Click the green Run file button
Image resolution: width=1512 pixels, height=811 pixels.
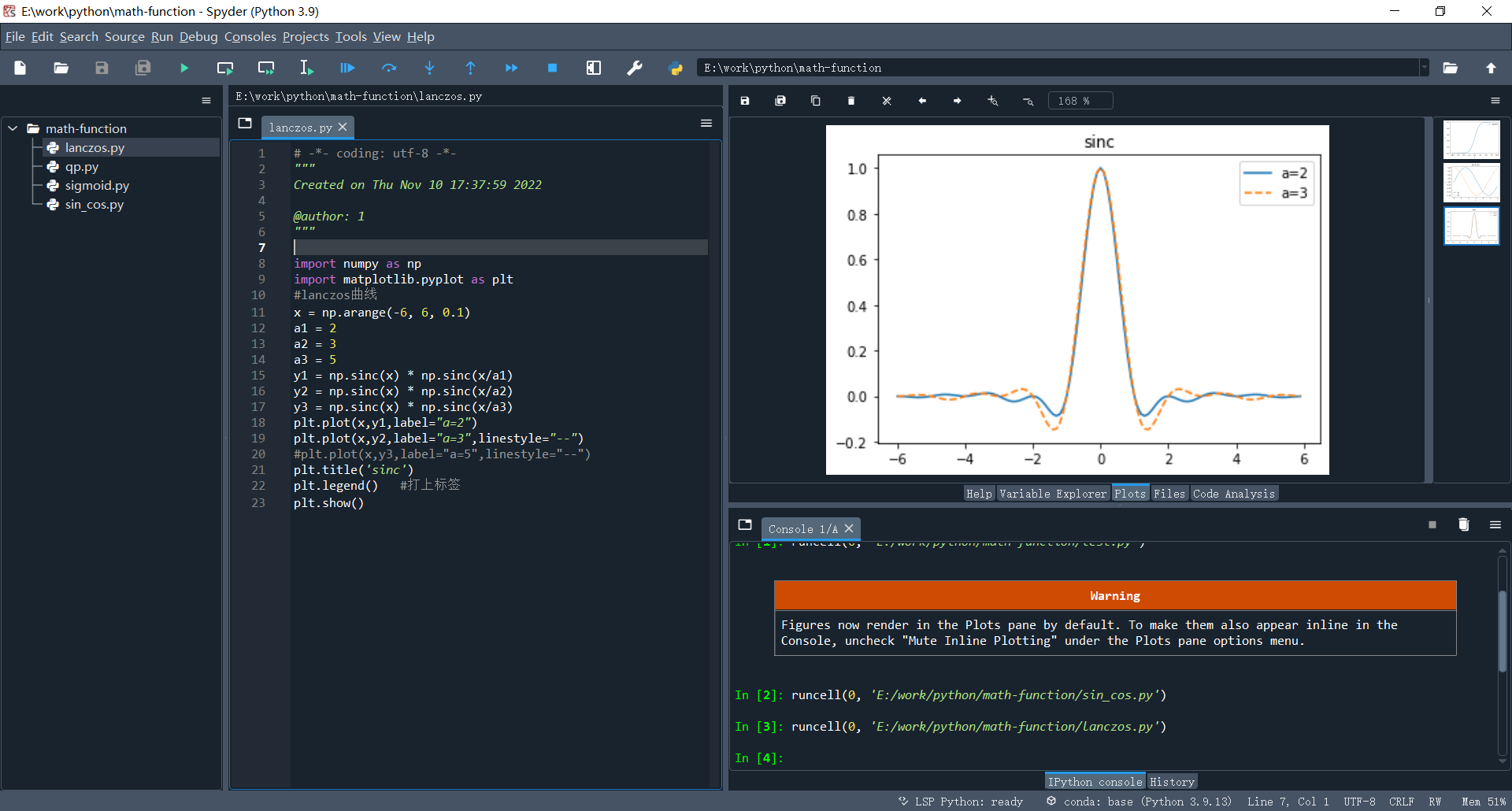pos(184,69)
